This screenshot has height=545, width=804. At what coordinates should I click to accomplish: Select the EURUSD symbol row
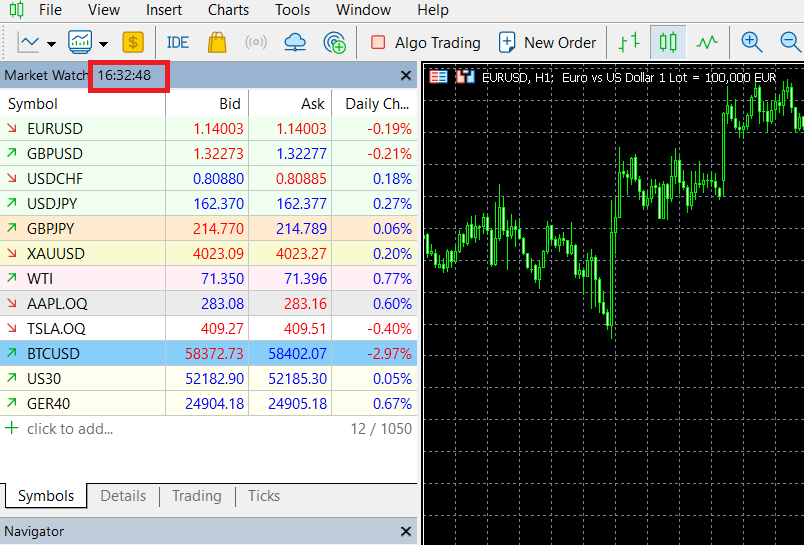[208, 129]
